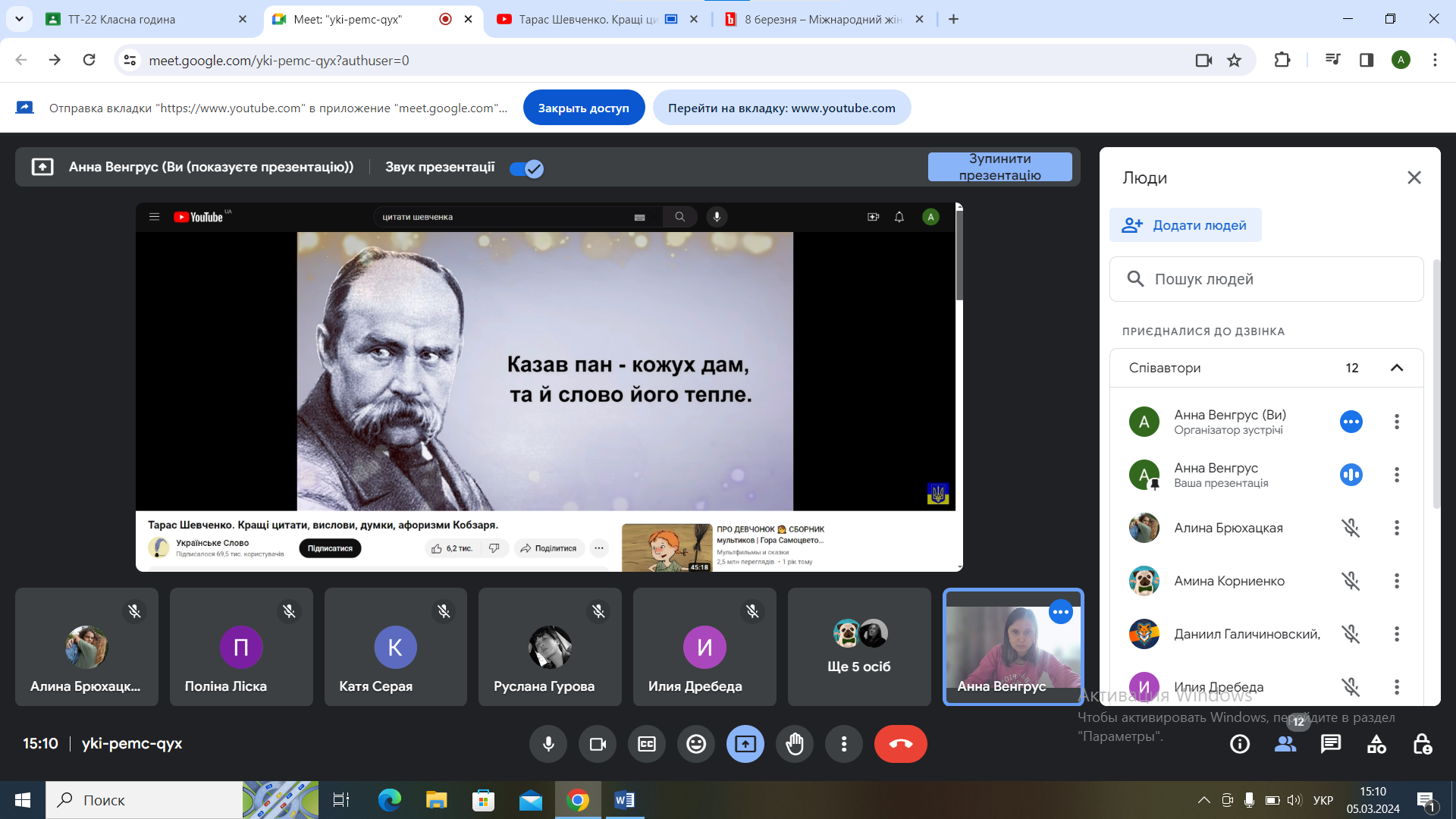The image size is (1456, 819).
Task: Open chat with everyone icon
Action: (1331, 744)
